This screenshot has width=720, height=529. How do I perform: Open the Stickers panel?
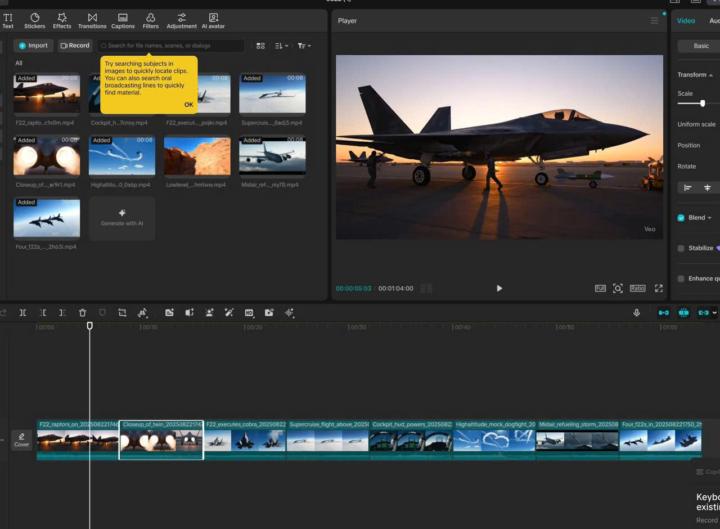(x=34, y=20)
